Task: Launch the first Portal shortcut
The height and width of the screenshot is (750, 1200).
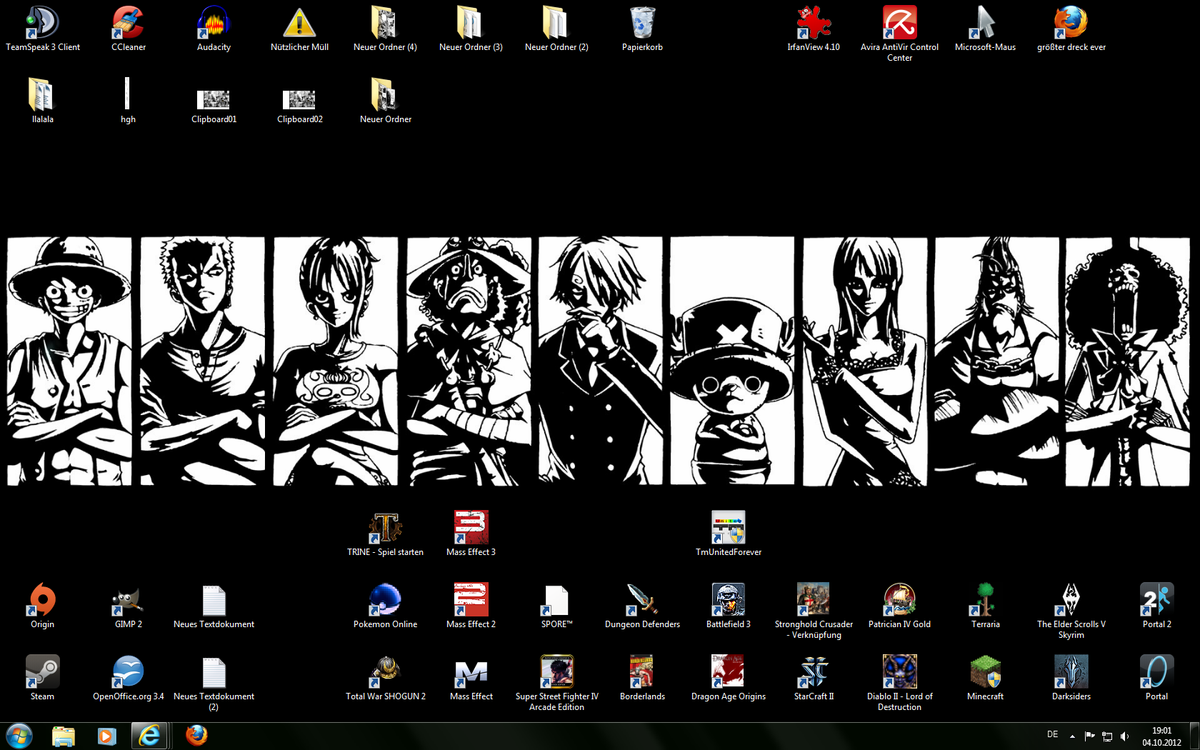Action: [1156, 677]
